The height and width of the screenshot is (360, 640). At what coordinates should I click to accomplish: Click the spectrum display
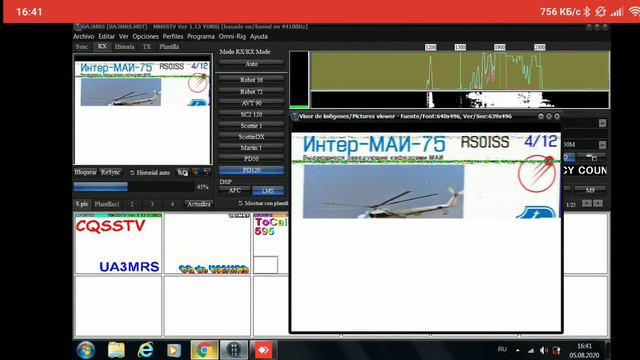pyautogui.click(x=460, y=70)
